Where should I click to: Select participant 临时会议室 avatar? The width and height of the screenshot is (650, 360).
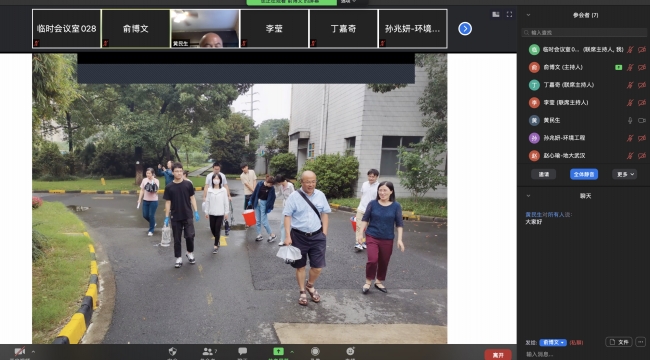tap(534, 50)
